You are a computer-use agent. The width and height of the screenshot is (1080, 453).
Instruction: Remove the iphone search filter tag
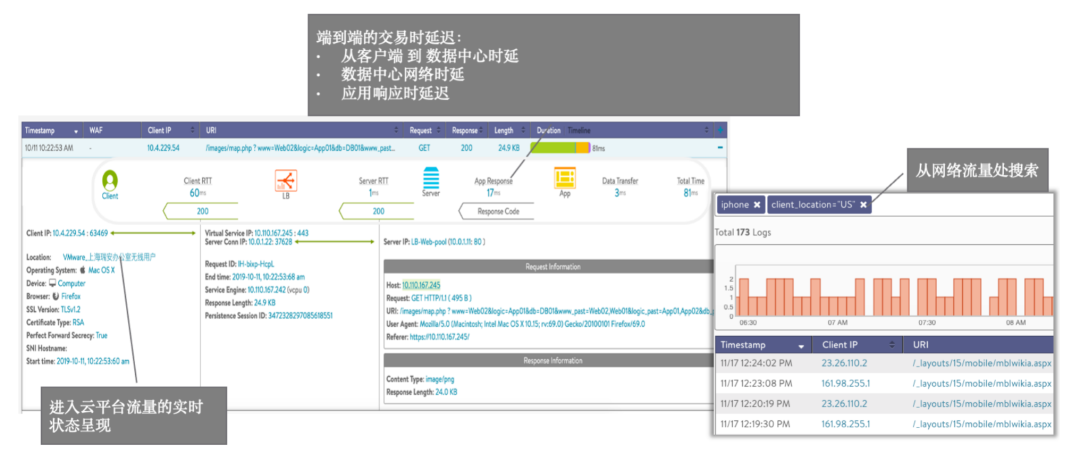pos(756,204)
